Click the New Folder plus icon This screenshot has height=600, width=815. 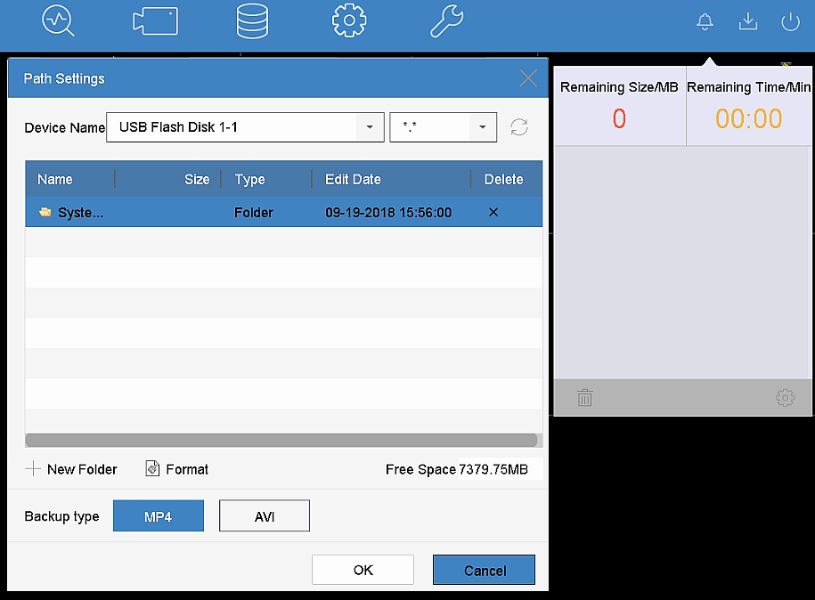(33, 468)
